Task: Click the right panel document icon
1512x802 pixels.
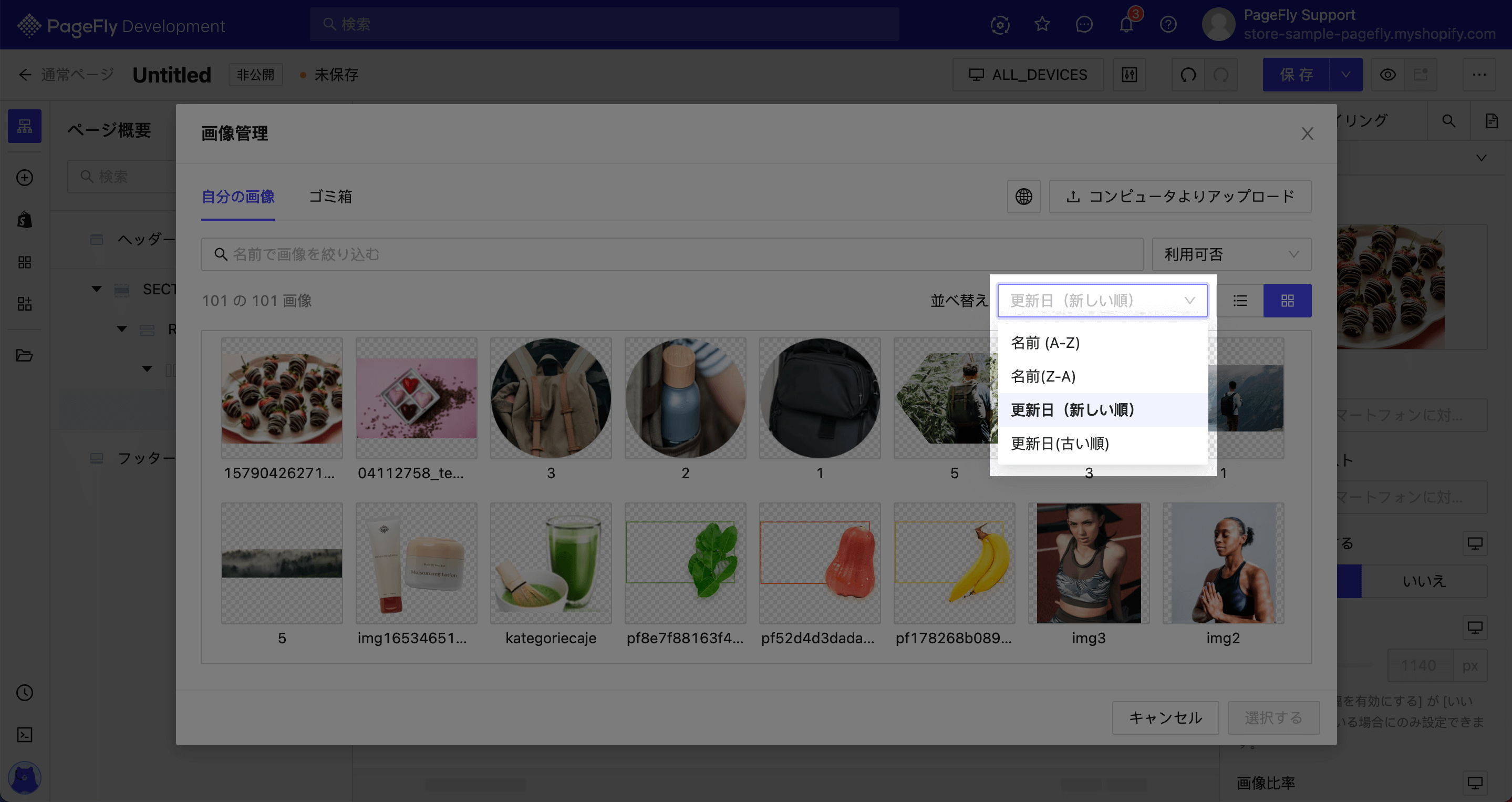Action: [x=1492, y=120]
